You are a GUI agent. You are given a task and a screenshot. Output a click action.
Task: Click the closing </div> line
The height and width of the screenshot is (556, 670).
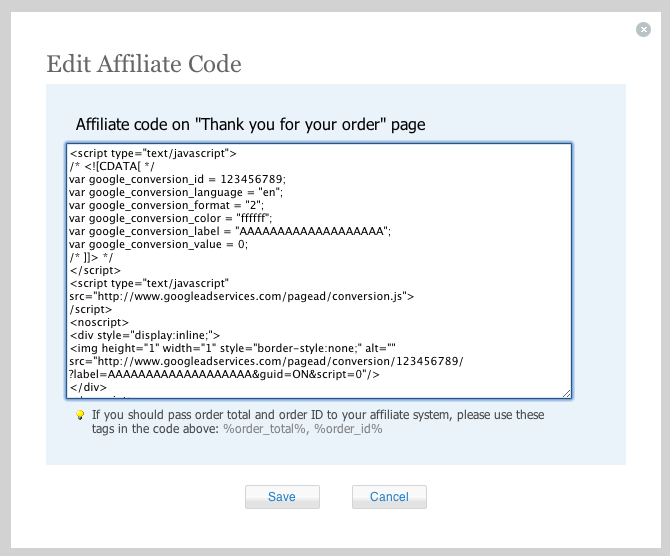(88, 387)
